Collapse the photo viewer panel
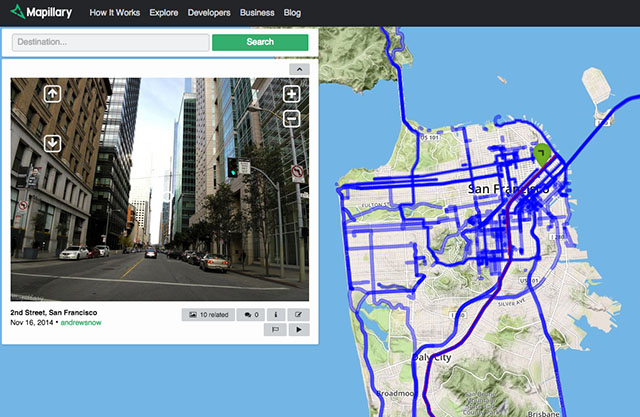 click(x=299, y=70)
